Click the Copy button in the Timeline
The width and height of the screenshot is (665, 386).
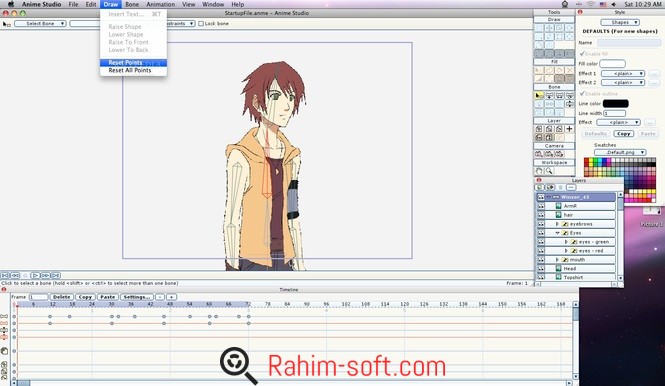click(x=85, y=297)
